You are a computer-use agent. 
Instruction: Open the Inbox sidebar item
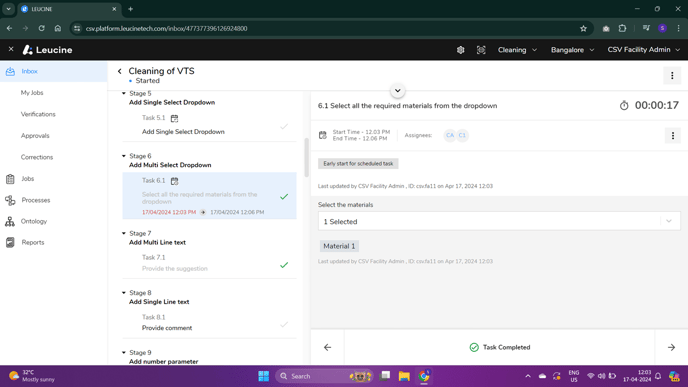(x=54, y=71)
